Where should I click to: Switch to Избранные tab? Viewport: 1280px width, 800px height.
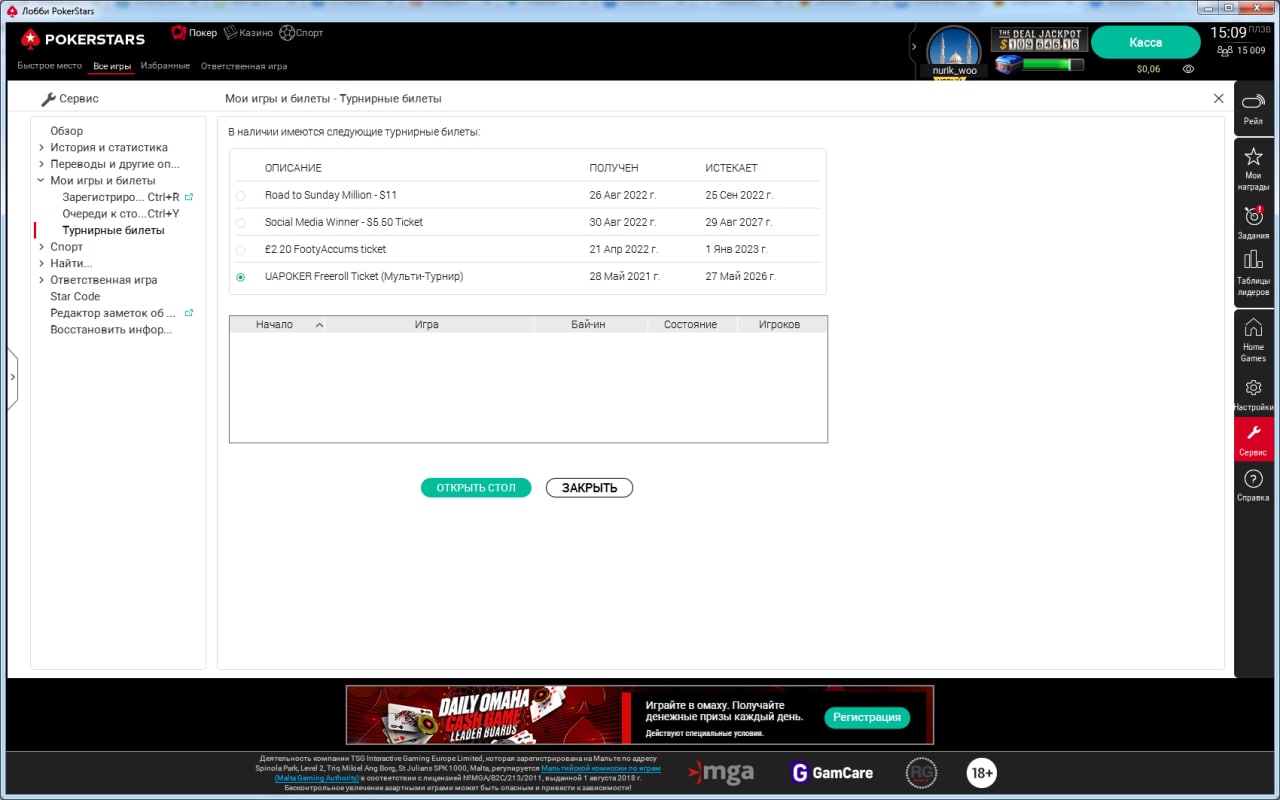(x=165, y=66)
